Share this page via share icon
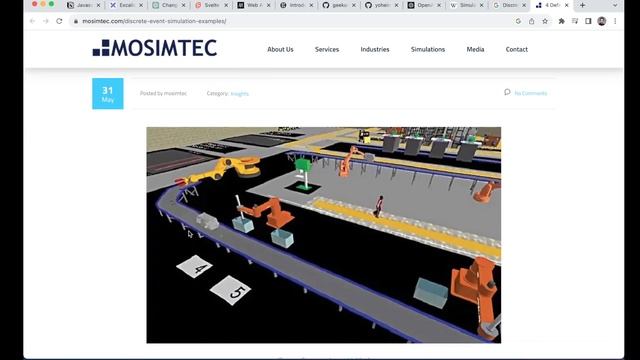The image size is (640, 360). pos(531,21)
